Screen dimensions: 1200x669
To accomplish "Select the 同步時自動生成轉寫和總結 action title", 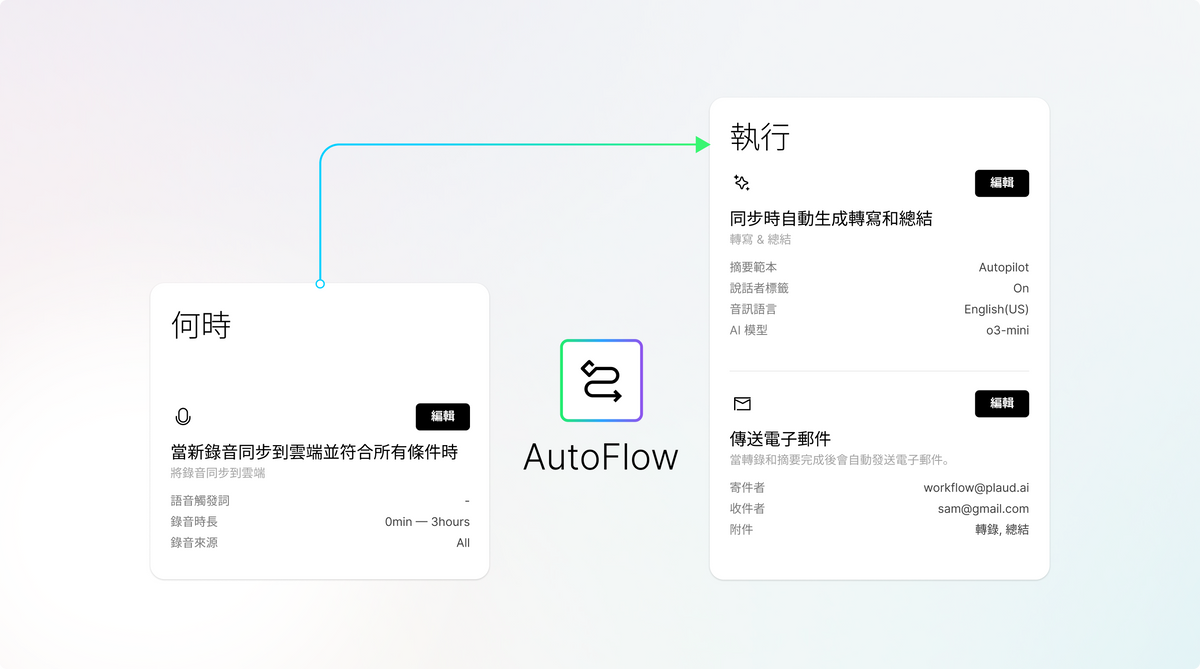I will click(x=831, y=218).
